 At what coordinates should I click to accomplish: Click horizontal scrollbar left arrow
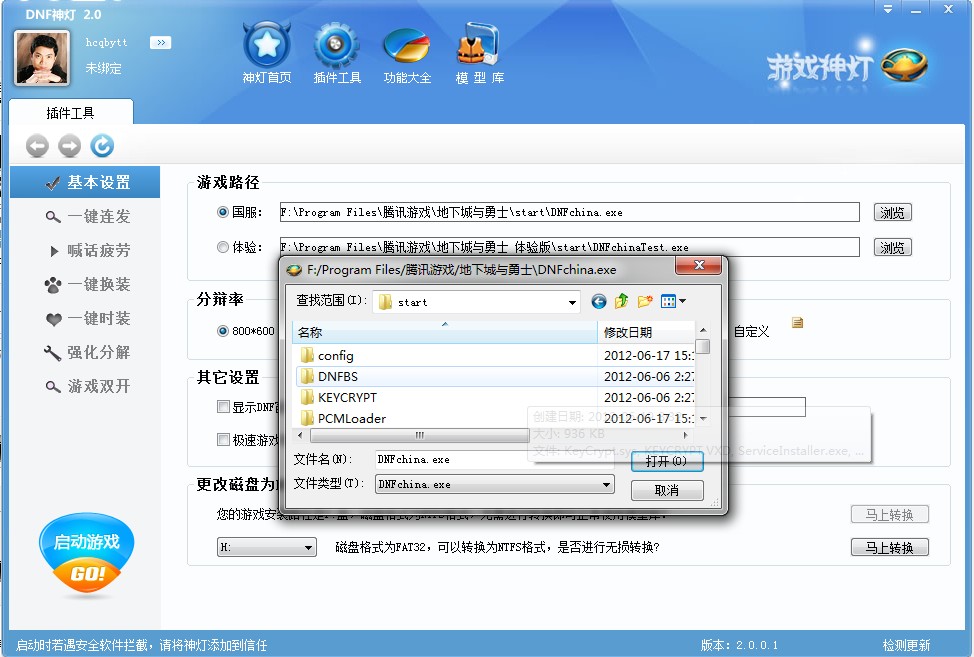point(301,435)
